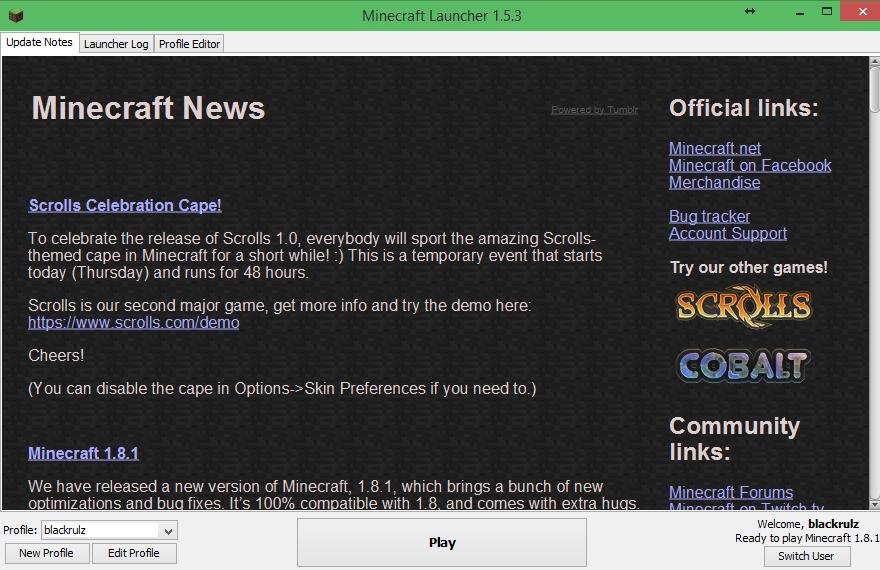Open the Scrolls game logo
The image size is (880, 570).
point(744,306)
